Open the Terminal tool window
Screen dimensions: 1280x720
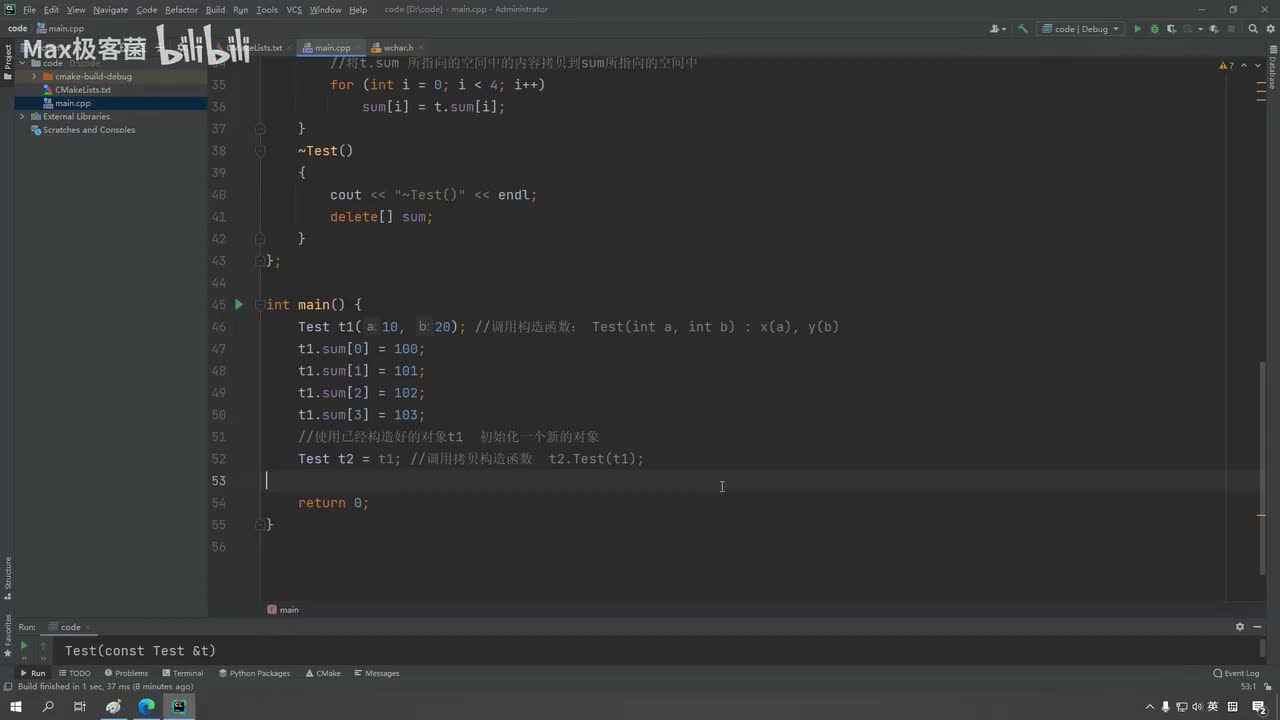pyautogui.click(x=182, y=673)
